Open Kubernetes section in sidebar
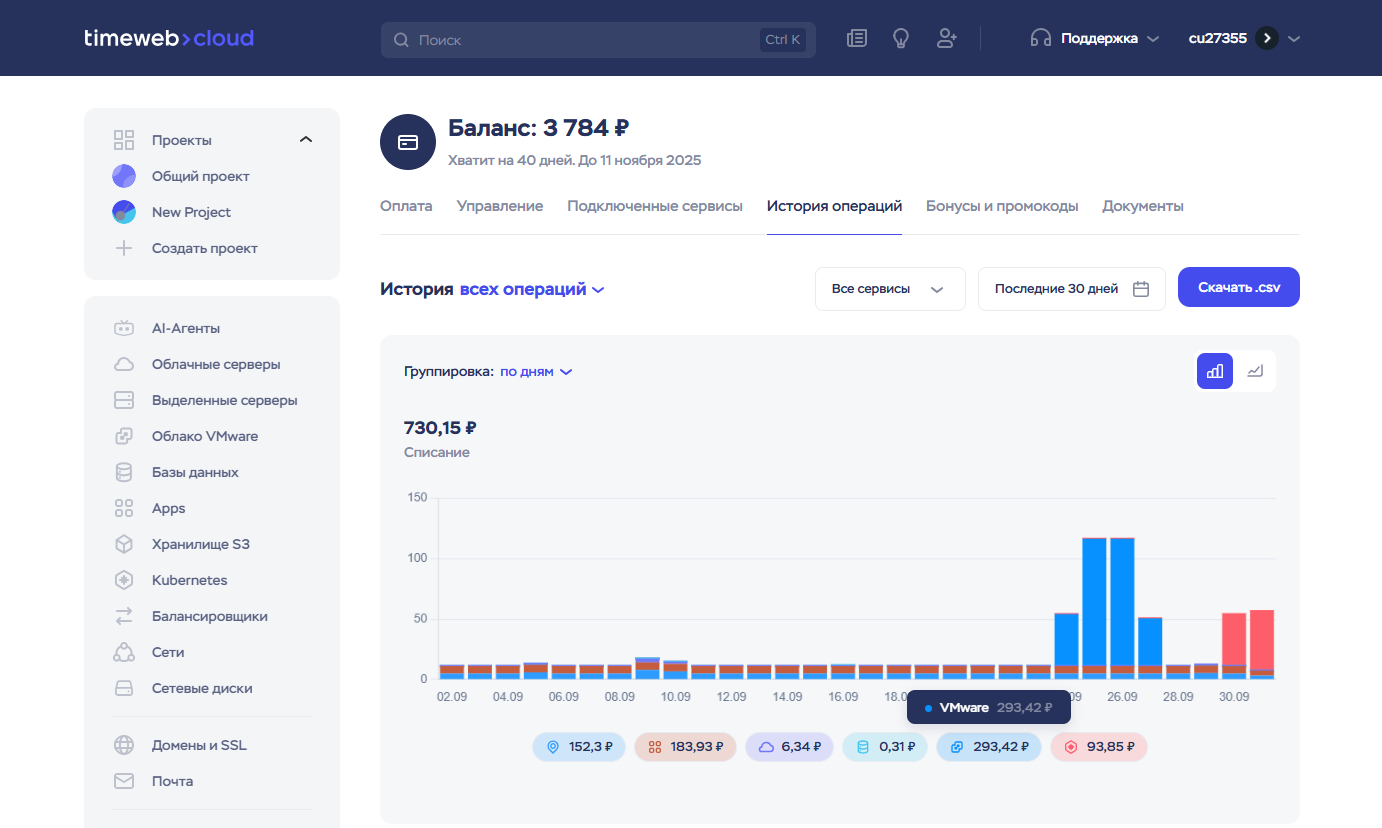 [x=189, y=580]
